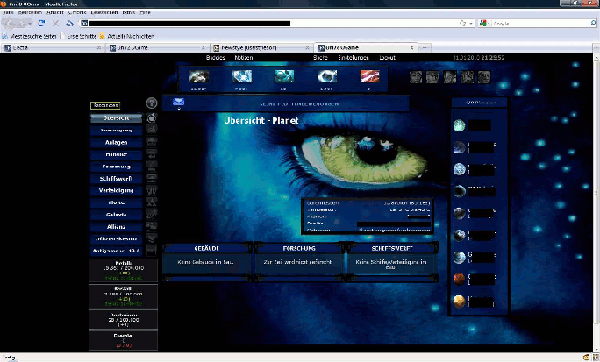Open the Bearbeiten menu
Screen dimensions: 600x362
point(29,12)
